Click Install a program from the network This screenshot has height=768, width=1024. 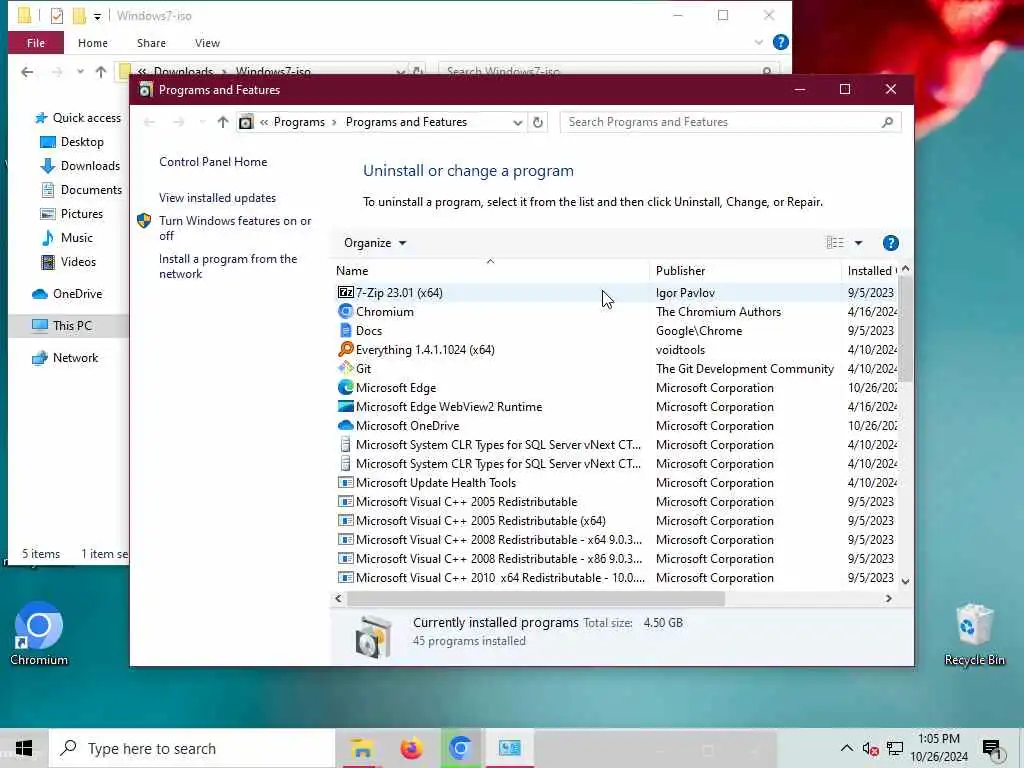click(228, 266)
